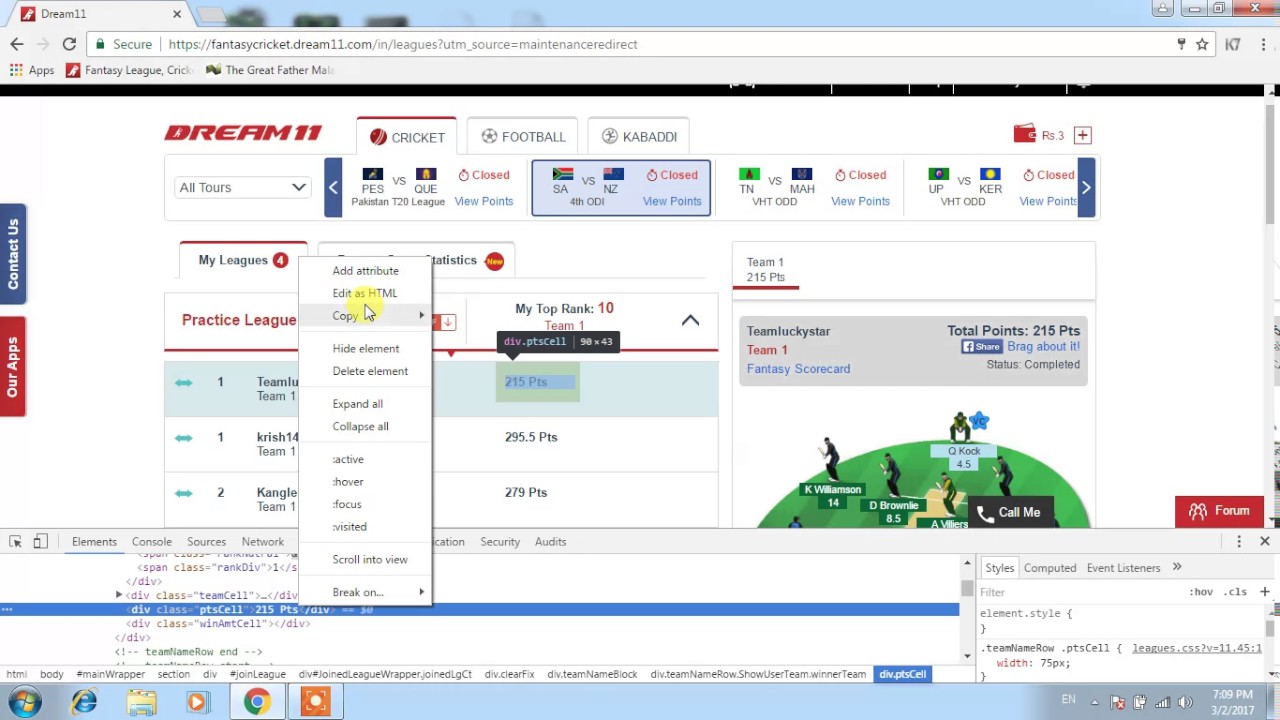1280x720 pixels.
Task: Slide the match carousel right
Action: coord(1087,187)
